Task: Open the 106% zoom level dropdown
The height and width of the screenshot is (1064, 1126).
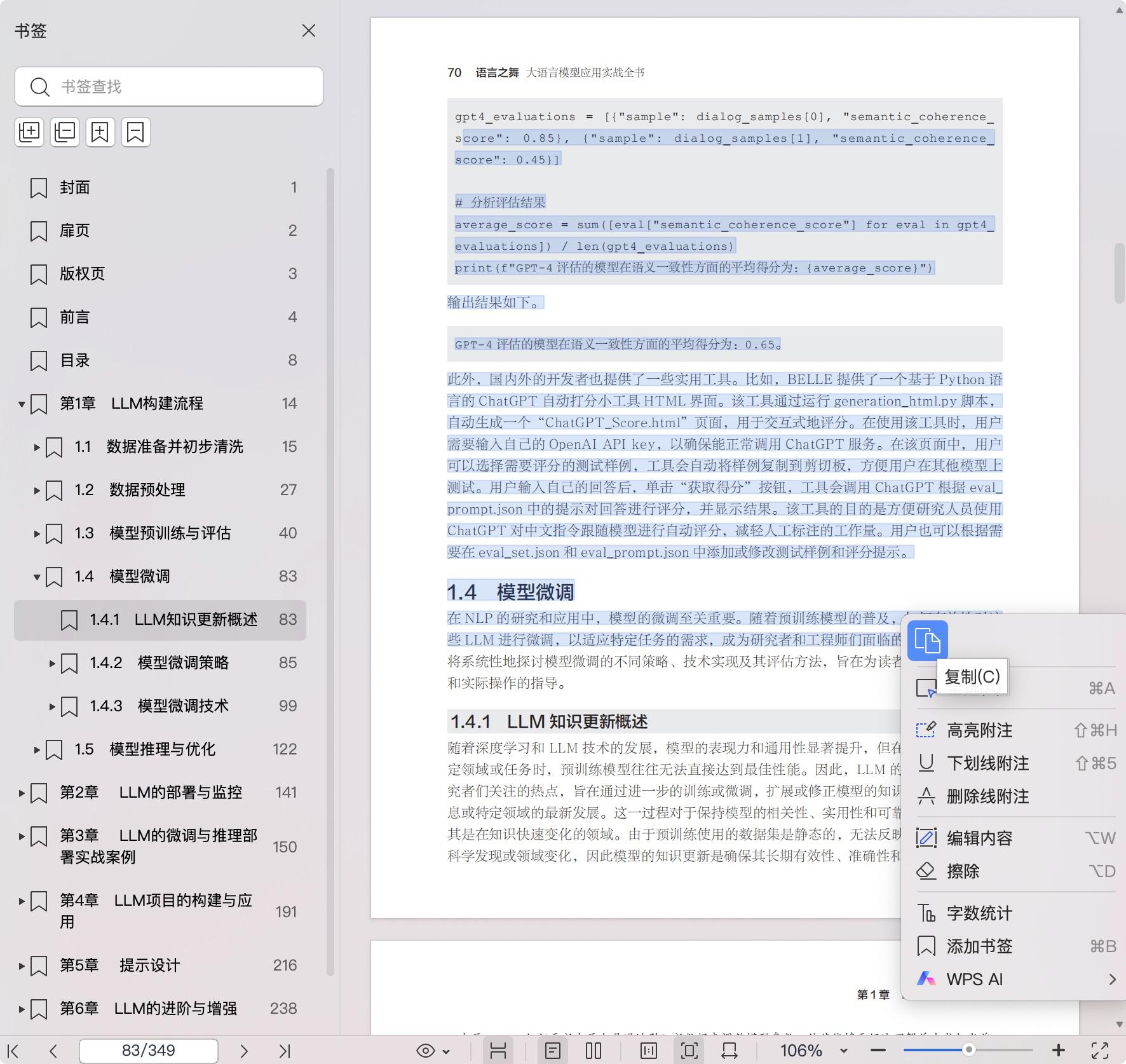Action: click(x=843, y=1051)
